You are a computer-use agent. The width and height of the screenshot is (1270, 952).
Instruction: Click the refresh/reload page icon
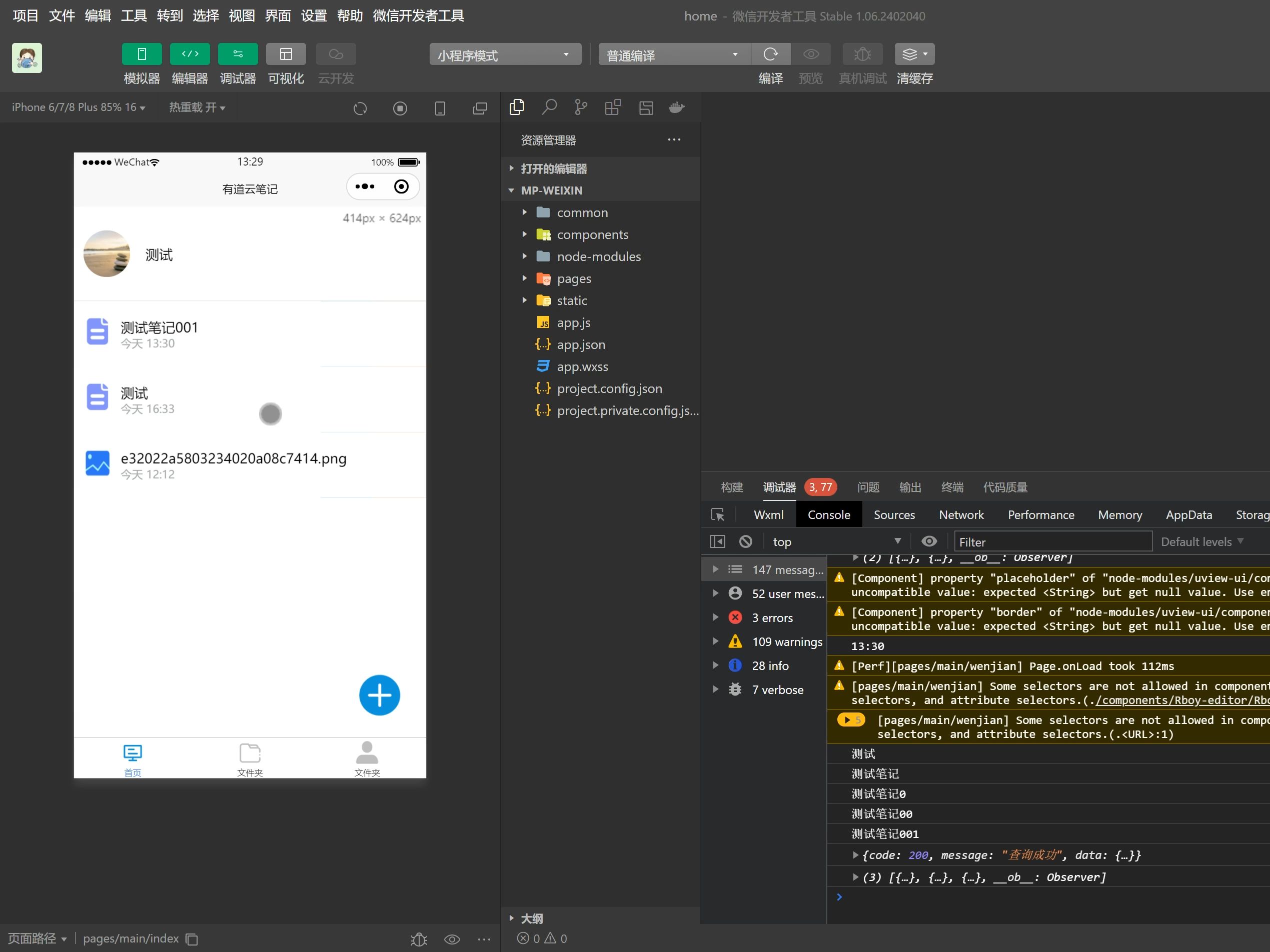click(x=361, y=107)
